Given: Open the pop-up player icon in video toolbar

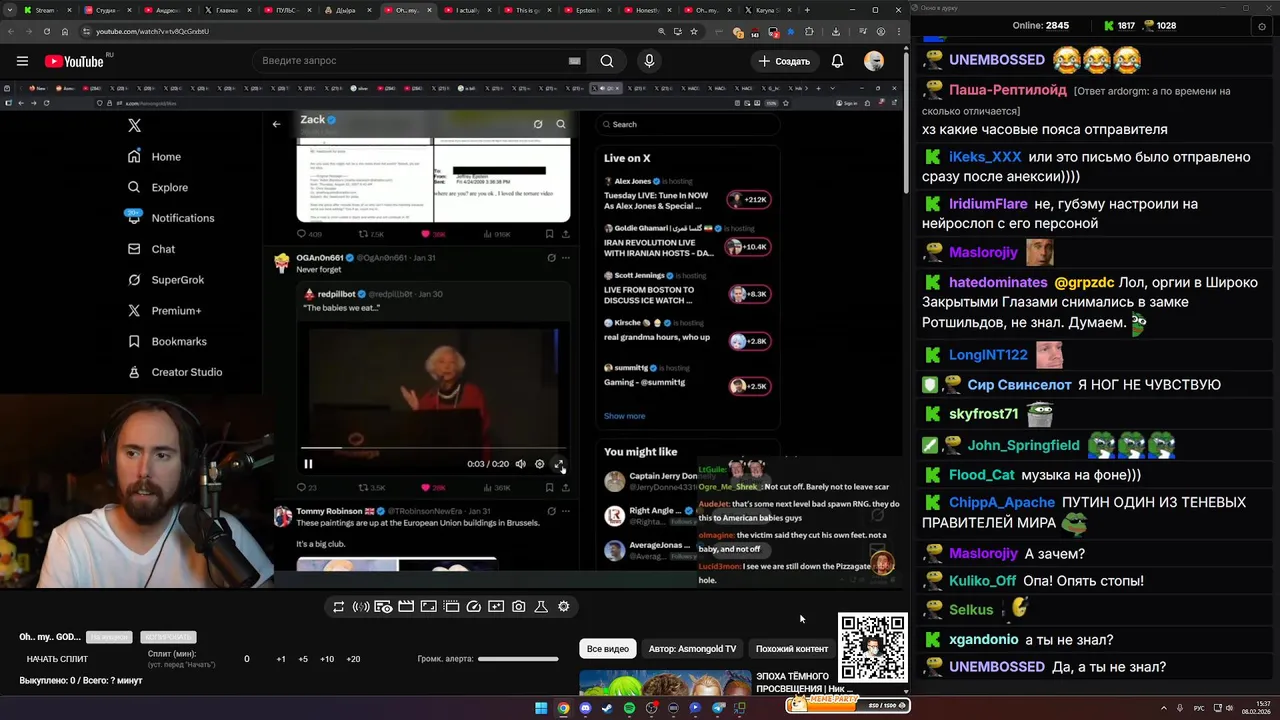Looking at the screenshot, I should pyautogui.click(x=451, y=607).
